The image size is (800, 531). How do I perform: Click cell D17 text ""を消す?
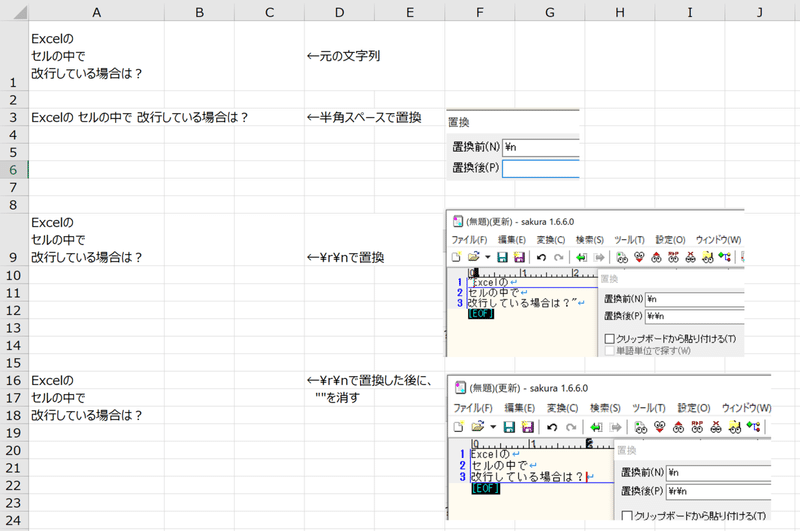pyautogui.click(x=337, y=397)
